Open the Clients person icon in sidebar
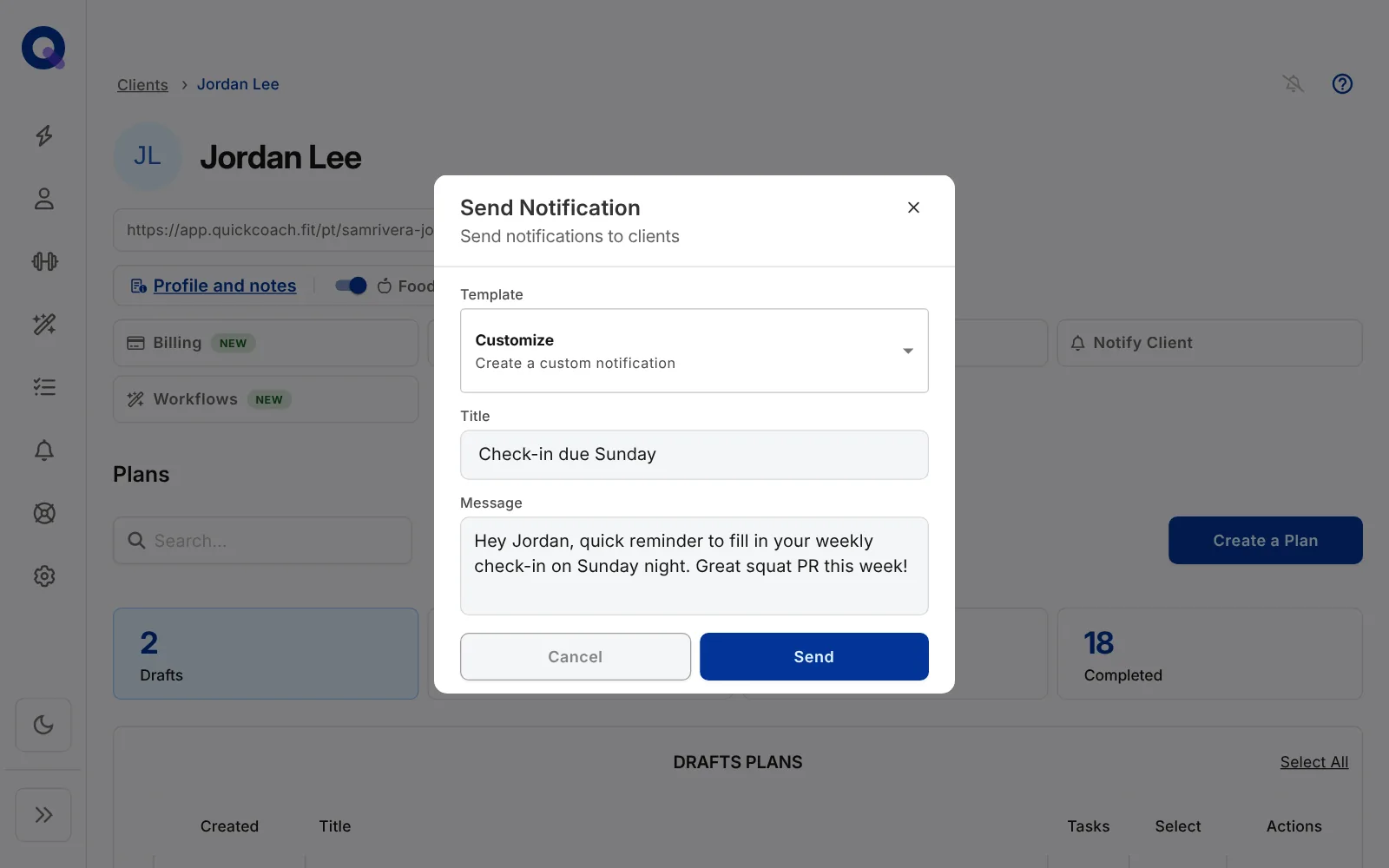 (x=44, y=199)
